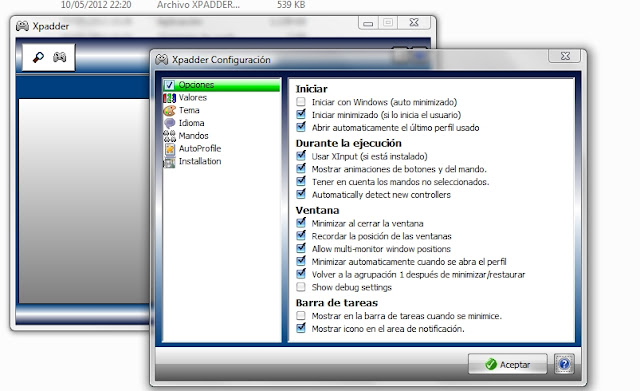Switch to the Idioma section

tap(191, 123)
